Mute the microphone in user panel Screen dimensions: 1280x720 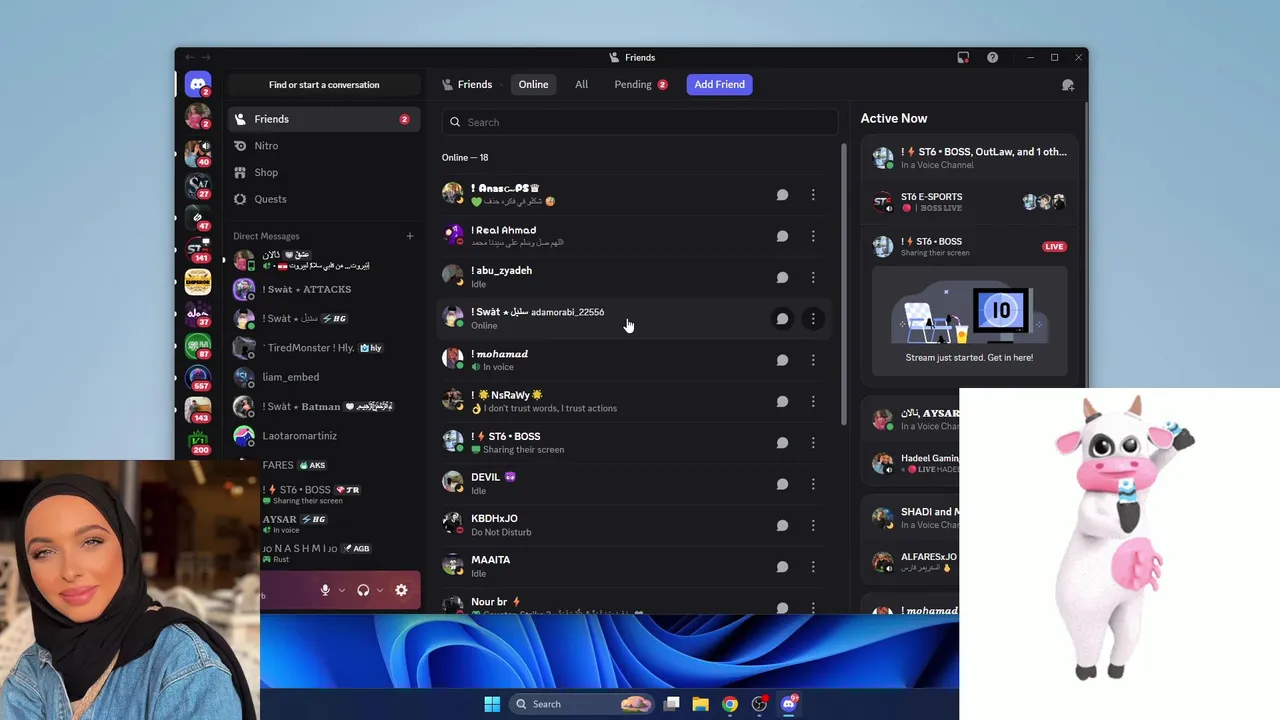click(325, 590)
